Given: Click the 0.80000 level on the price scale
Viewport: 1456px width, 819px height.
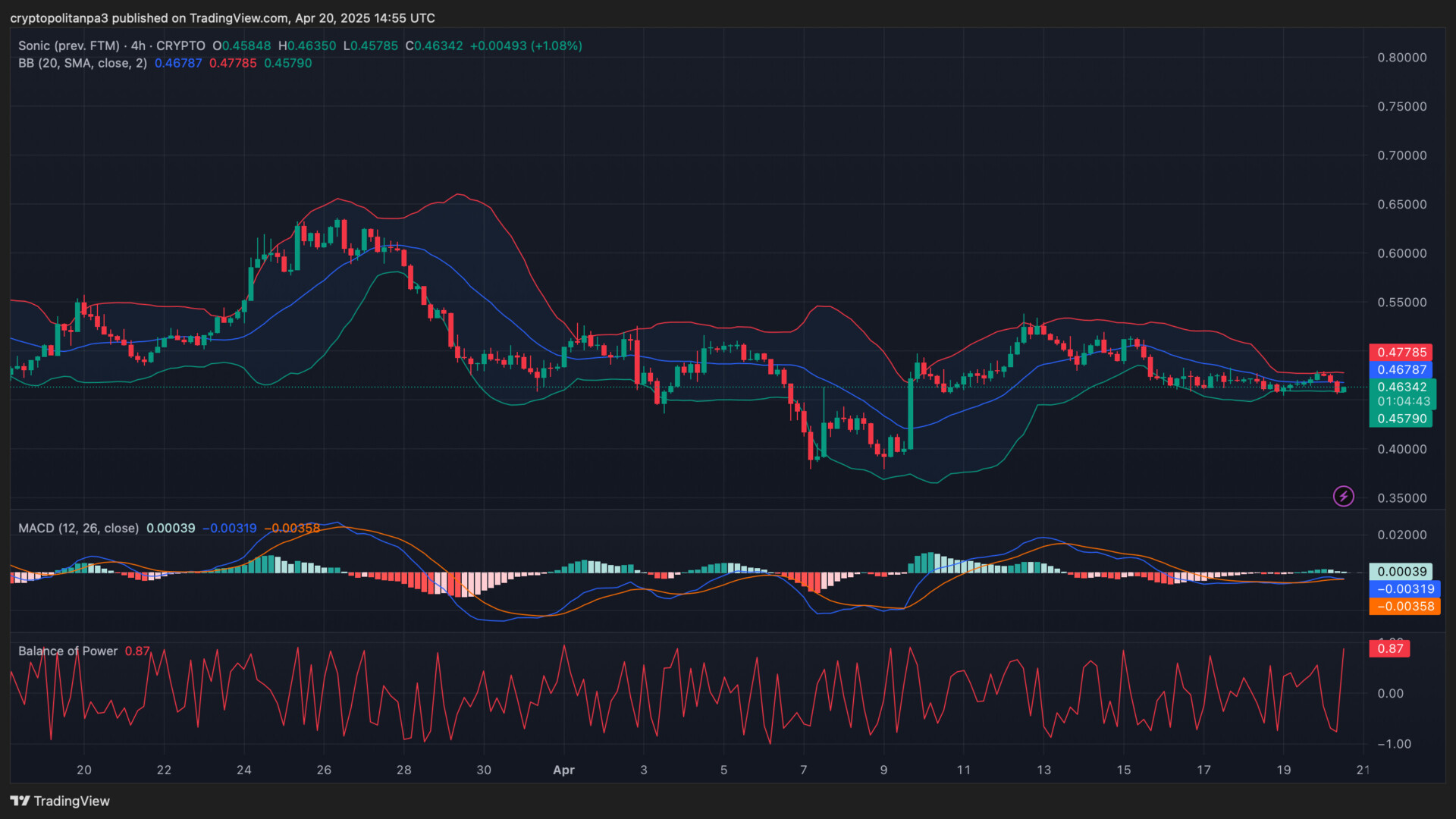Looking at the screenshot, I should (x=1401, y=58).
